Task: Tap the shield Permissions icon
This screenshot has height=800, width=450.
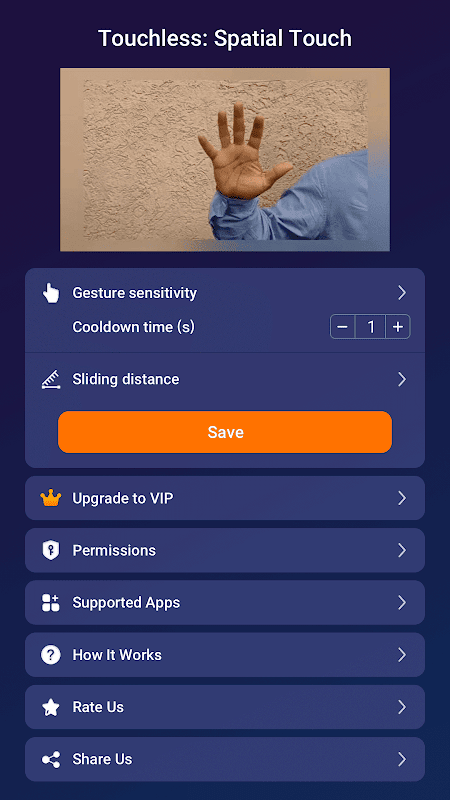Action: click(51, 551)
